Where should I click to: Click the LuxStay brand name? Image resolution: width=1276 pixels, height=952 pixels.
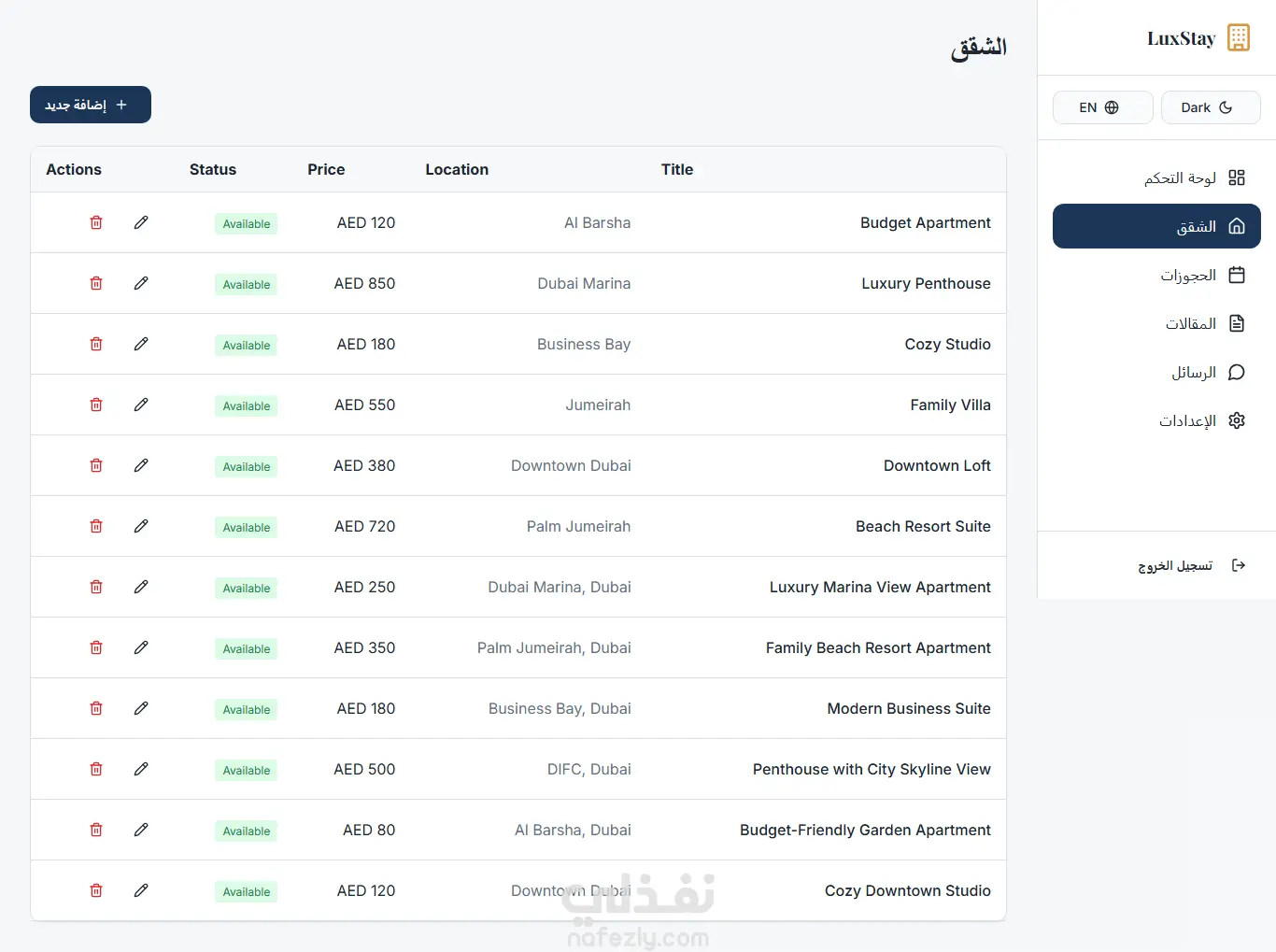pos(1182,38)
